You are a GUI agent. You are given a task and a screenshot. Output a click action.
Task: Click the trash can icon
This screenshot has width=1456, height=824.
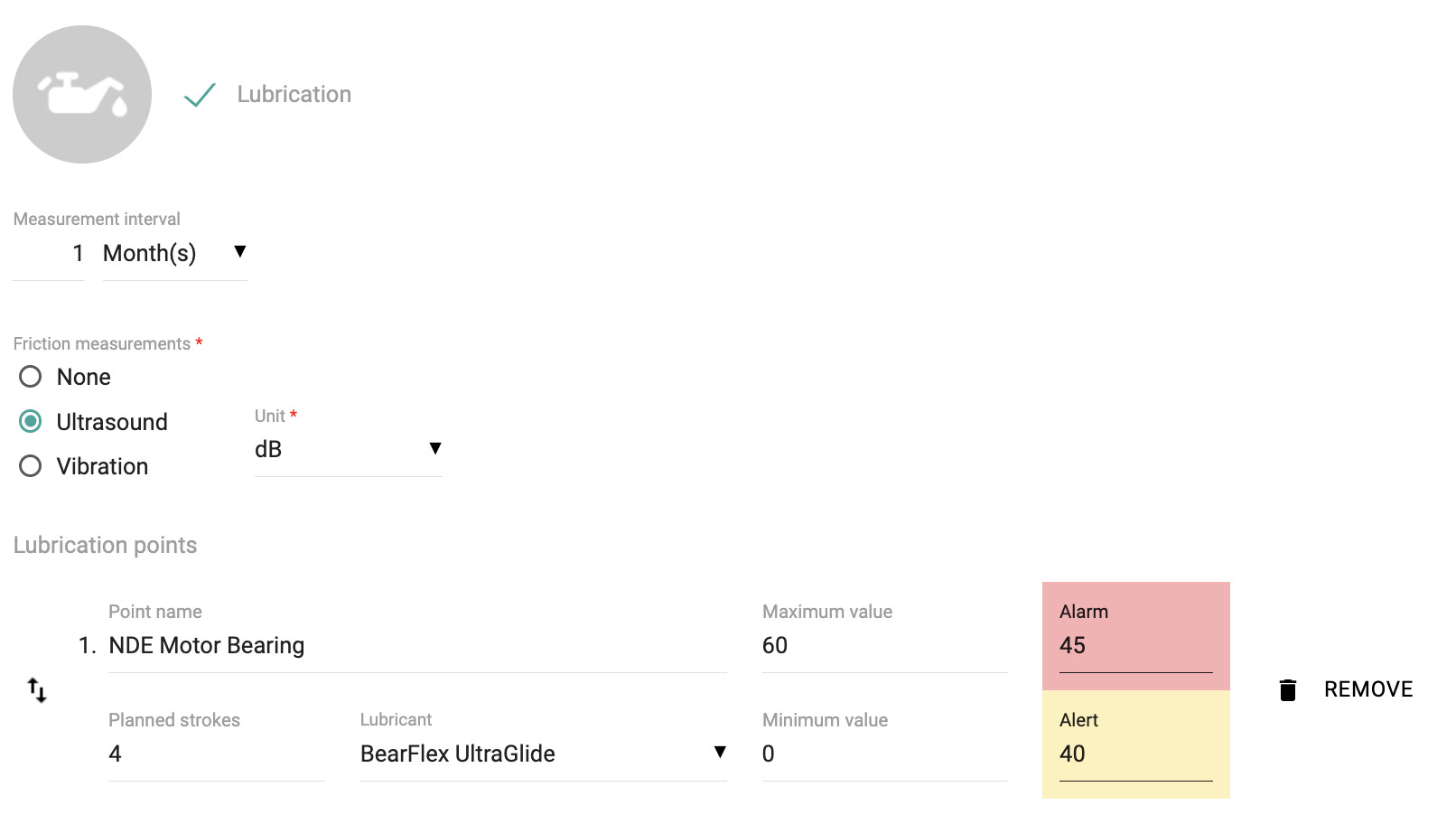(x=1288, y=690)
